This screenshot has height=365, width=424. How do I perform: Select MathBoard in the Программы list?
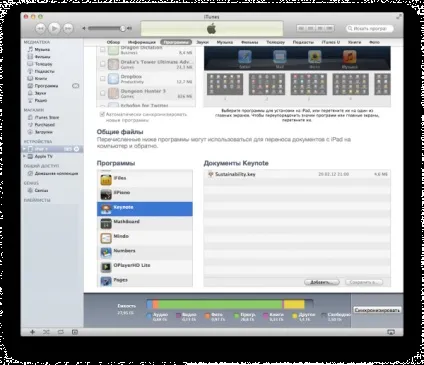click(145, 223)
